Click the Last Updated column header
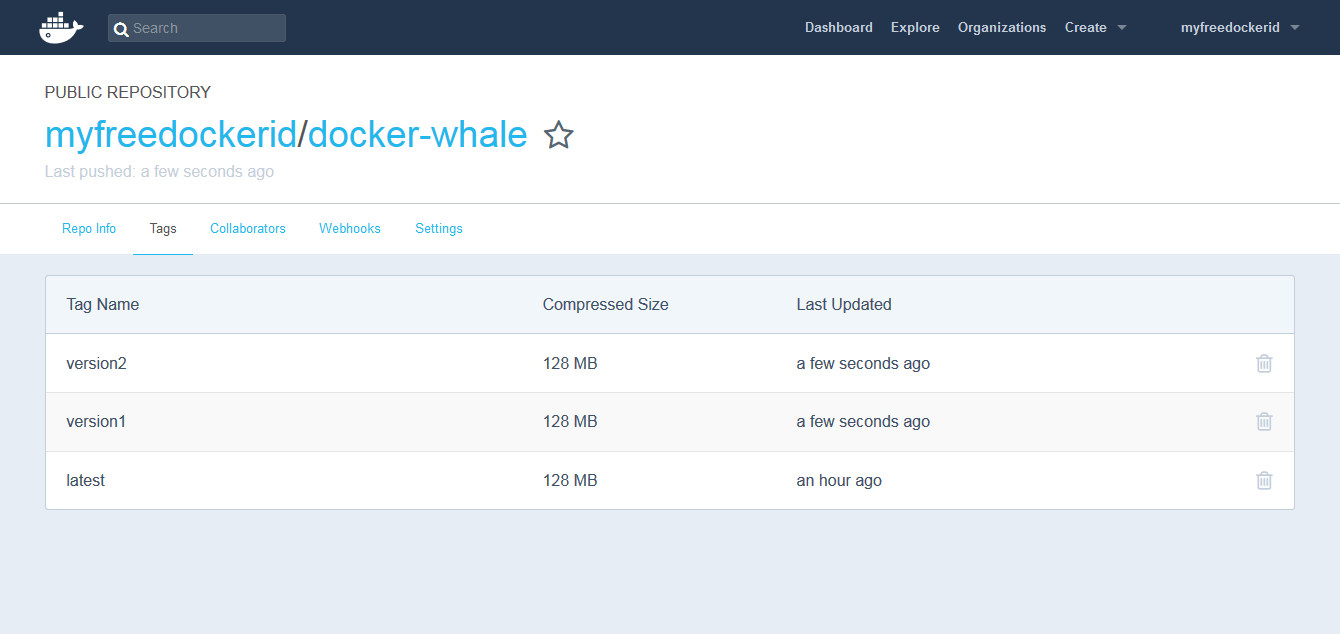The width and height of the screenshot is (1340, 634). point(844,304)
